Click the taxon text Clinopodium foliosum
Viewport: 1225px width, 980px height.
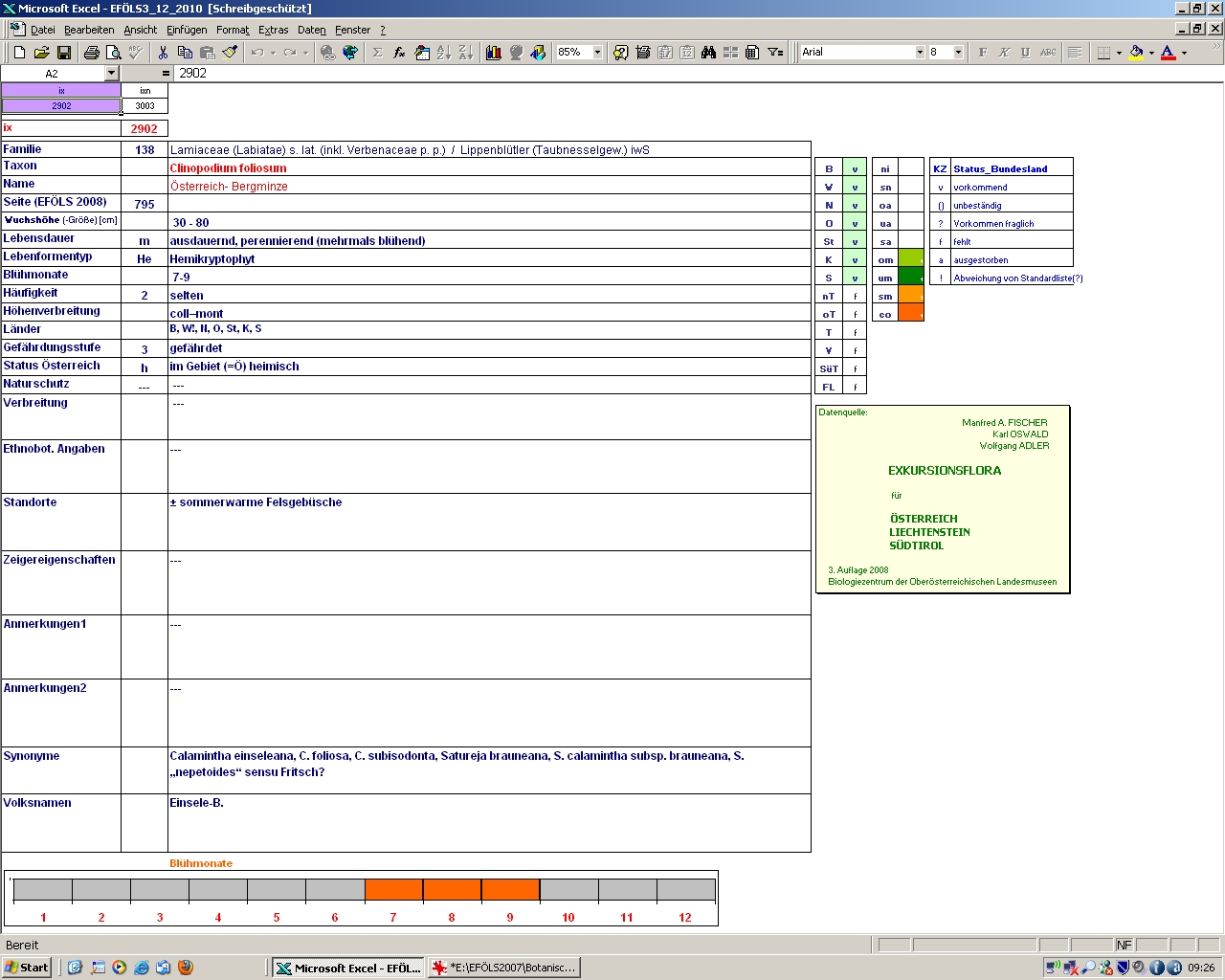(228, 168)
